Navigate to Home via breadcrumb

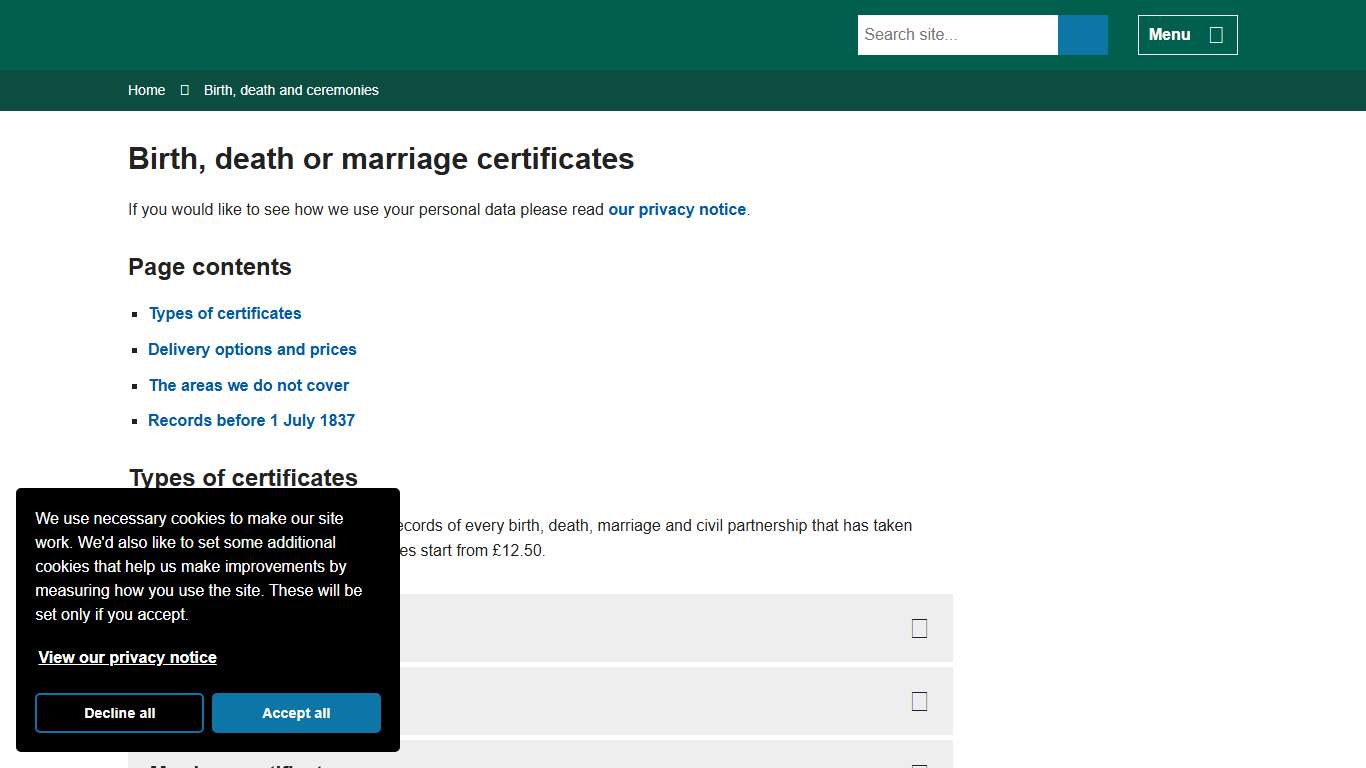click(146, 90)
